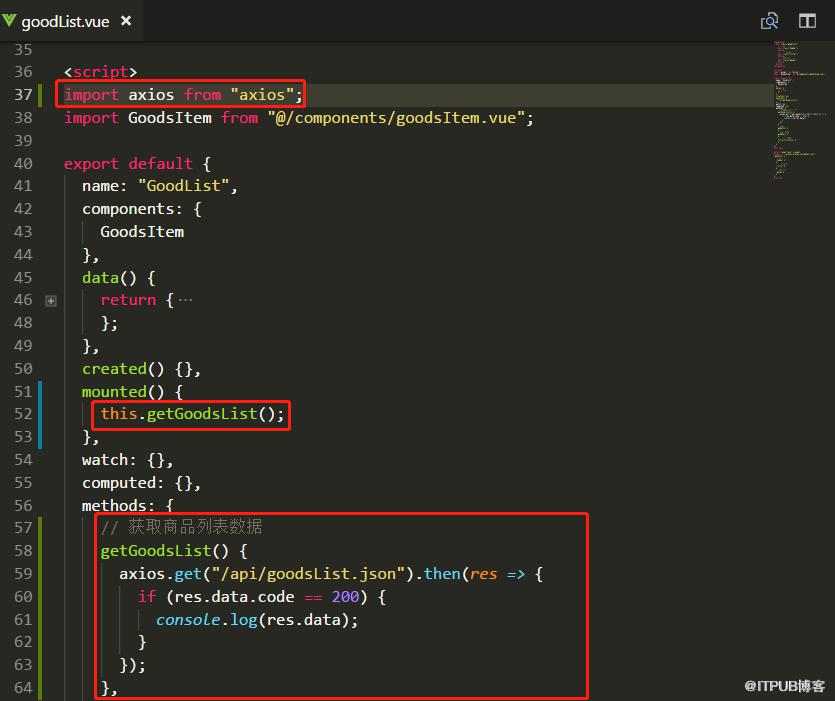835x701 pixels.
Task: Click the folded code ellipsis after return {
Action: coord(185,300)
